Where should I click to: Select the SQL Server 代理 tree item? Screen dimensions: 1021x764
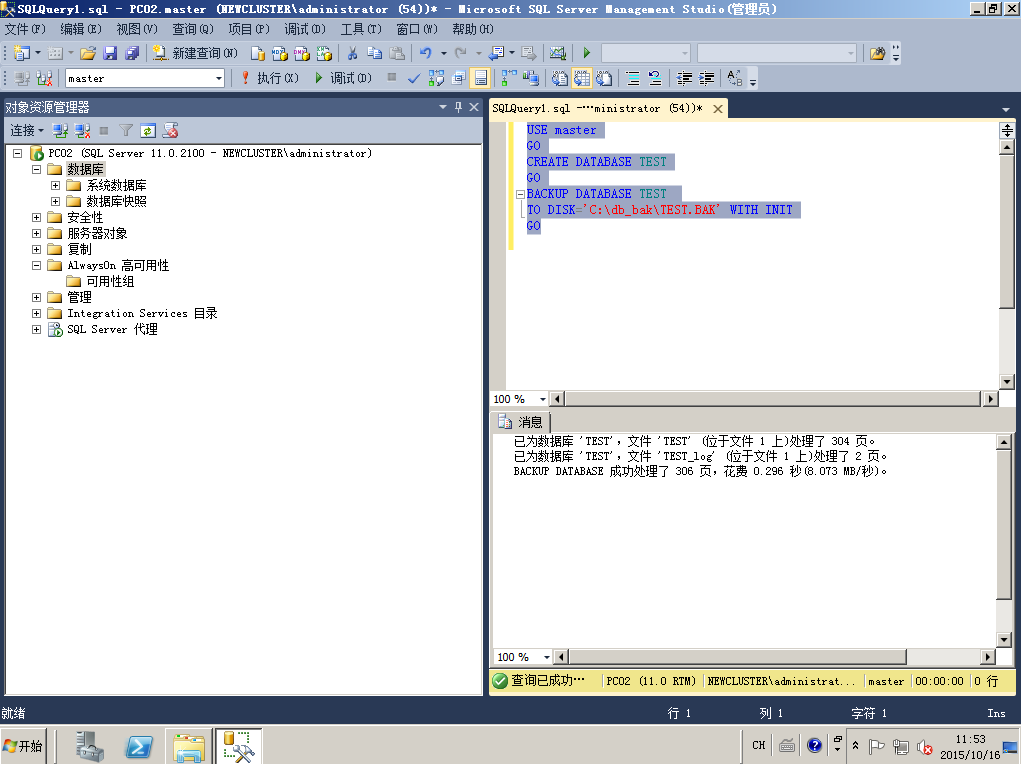(x=112, y=329)
